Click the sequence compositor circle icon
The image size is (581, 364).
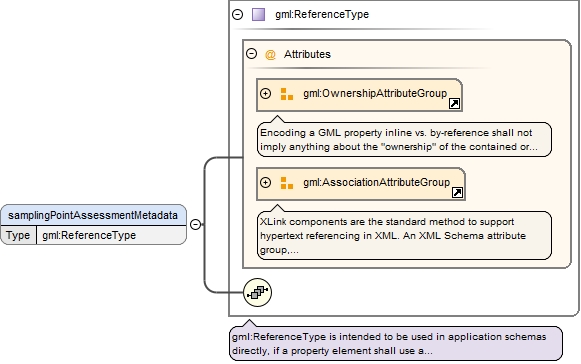tap(258, 292)
